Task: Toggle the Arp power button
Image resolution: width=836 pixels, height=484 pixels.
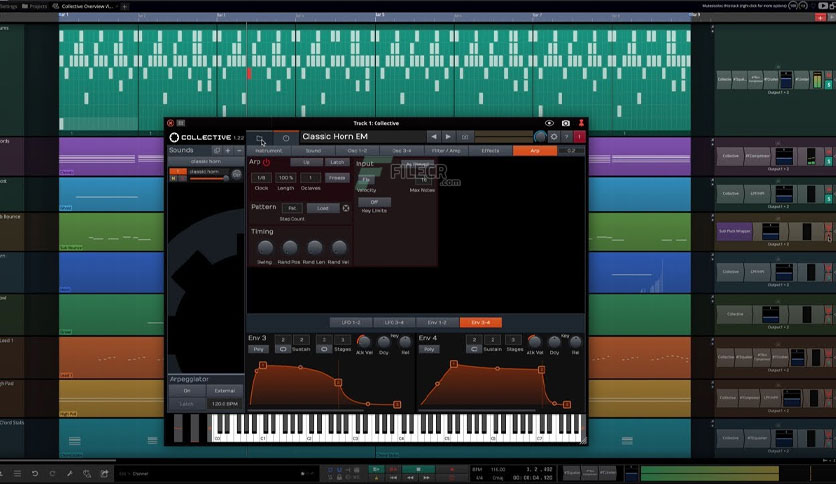Action: pos(266,162)
